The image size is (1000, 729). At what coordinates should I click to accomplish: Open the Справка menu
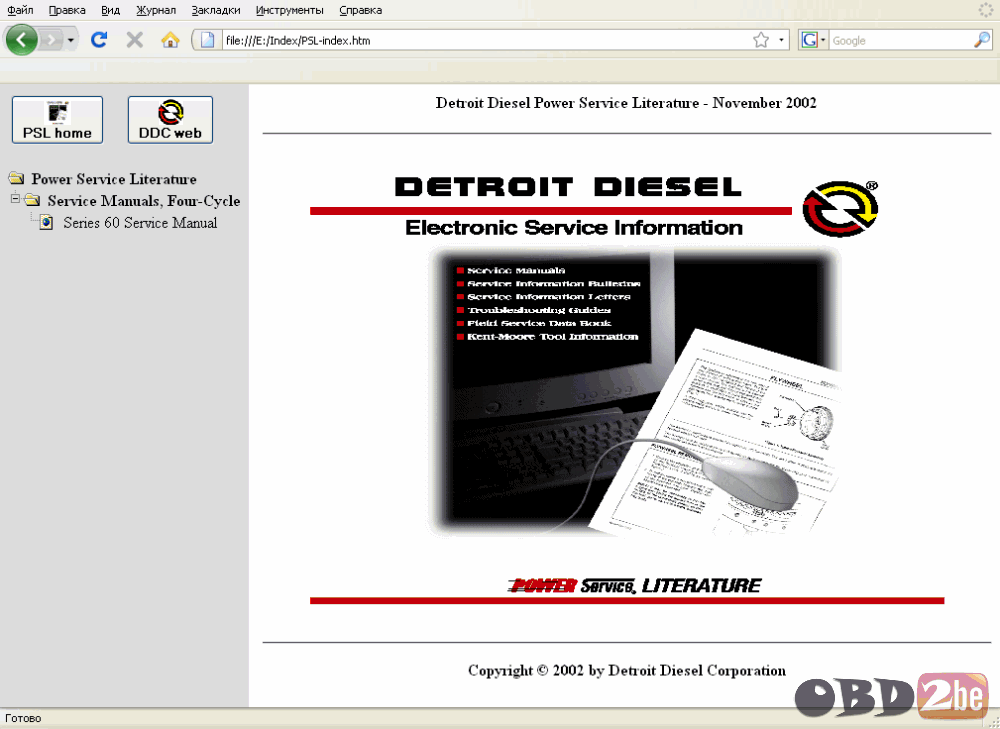tap(361, 10)
